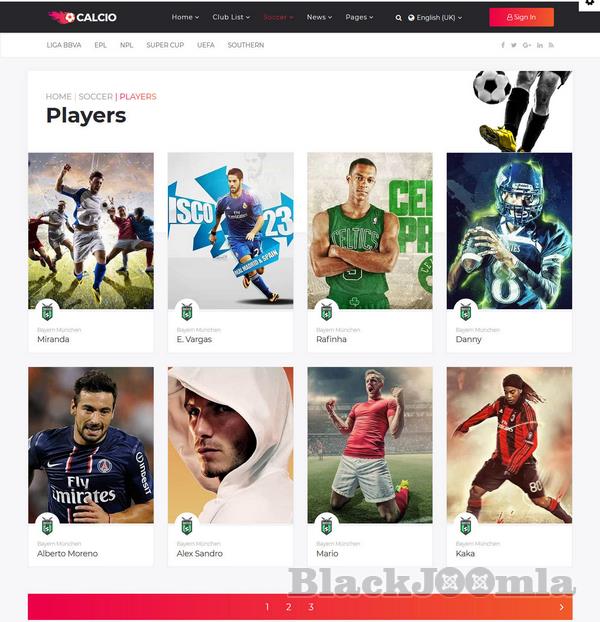Go to pagination page 2
This screenshot has width=600, height=622.
click(289, 607)
